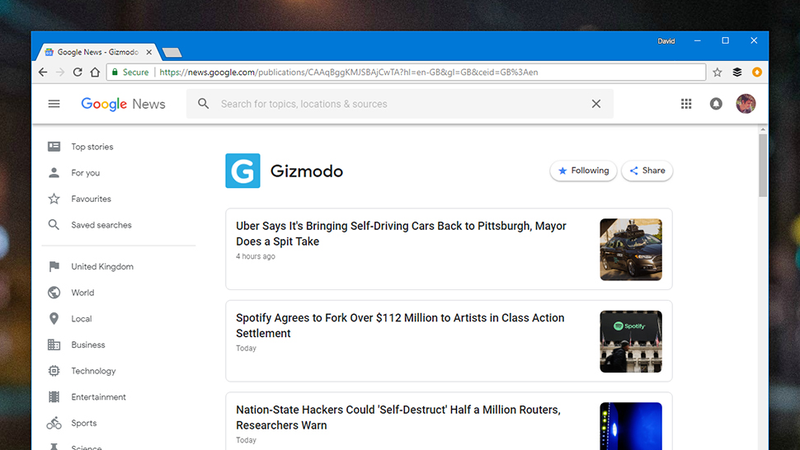Viewport: 800px width, 450px height.
Task: Close the Google News browser tab
Action: [x=149, y=52]
